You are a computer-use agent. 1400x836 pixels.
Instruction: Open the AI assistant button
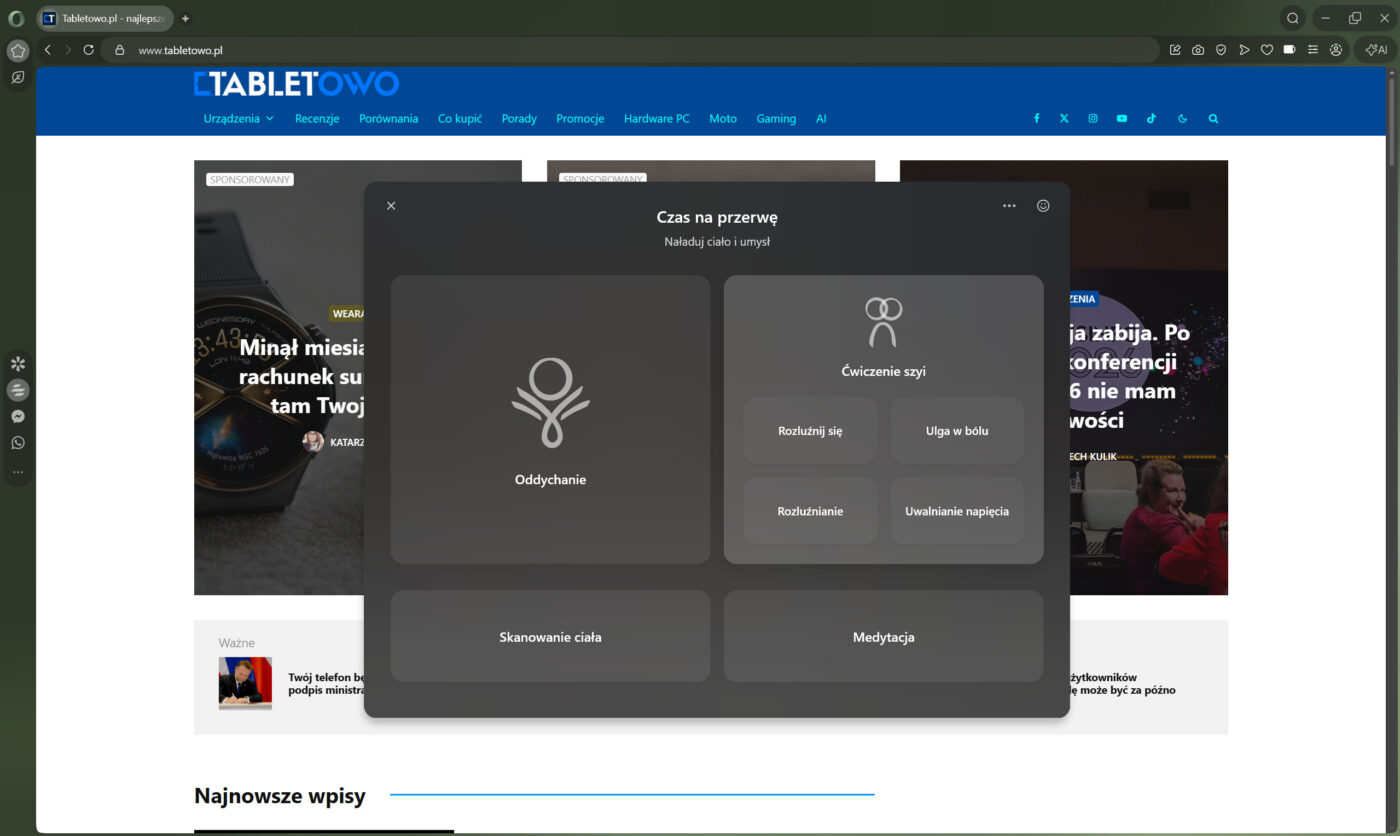click(1376, 50)
